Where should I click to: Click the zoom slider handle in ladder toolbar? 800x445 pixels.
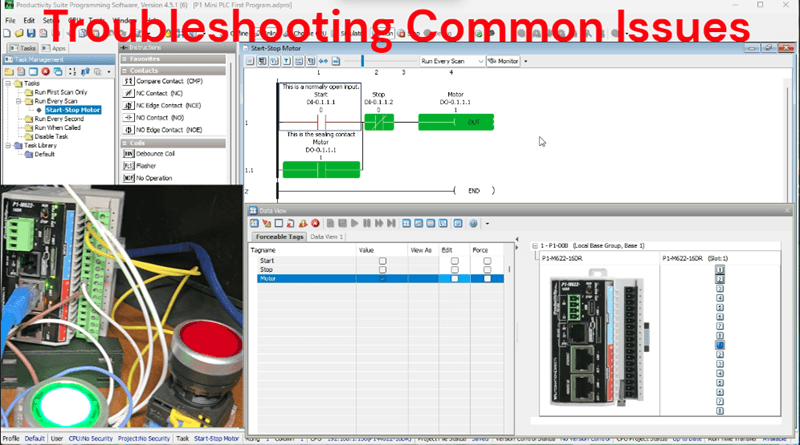click(x=362, y=61)
